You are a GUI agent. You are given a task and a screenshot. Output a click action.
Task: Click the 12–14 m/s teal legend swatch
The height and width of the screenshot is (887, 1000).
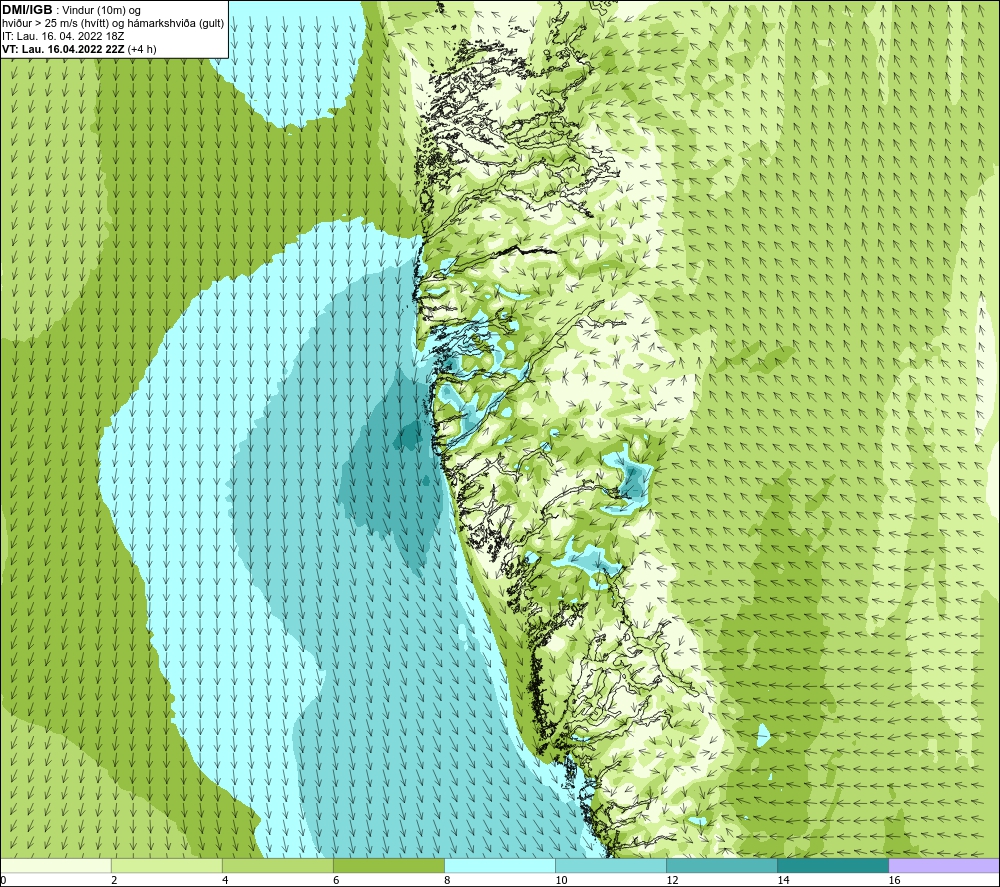tap(722, 865)
